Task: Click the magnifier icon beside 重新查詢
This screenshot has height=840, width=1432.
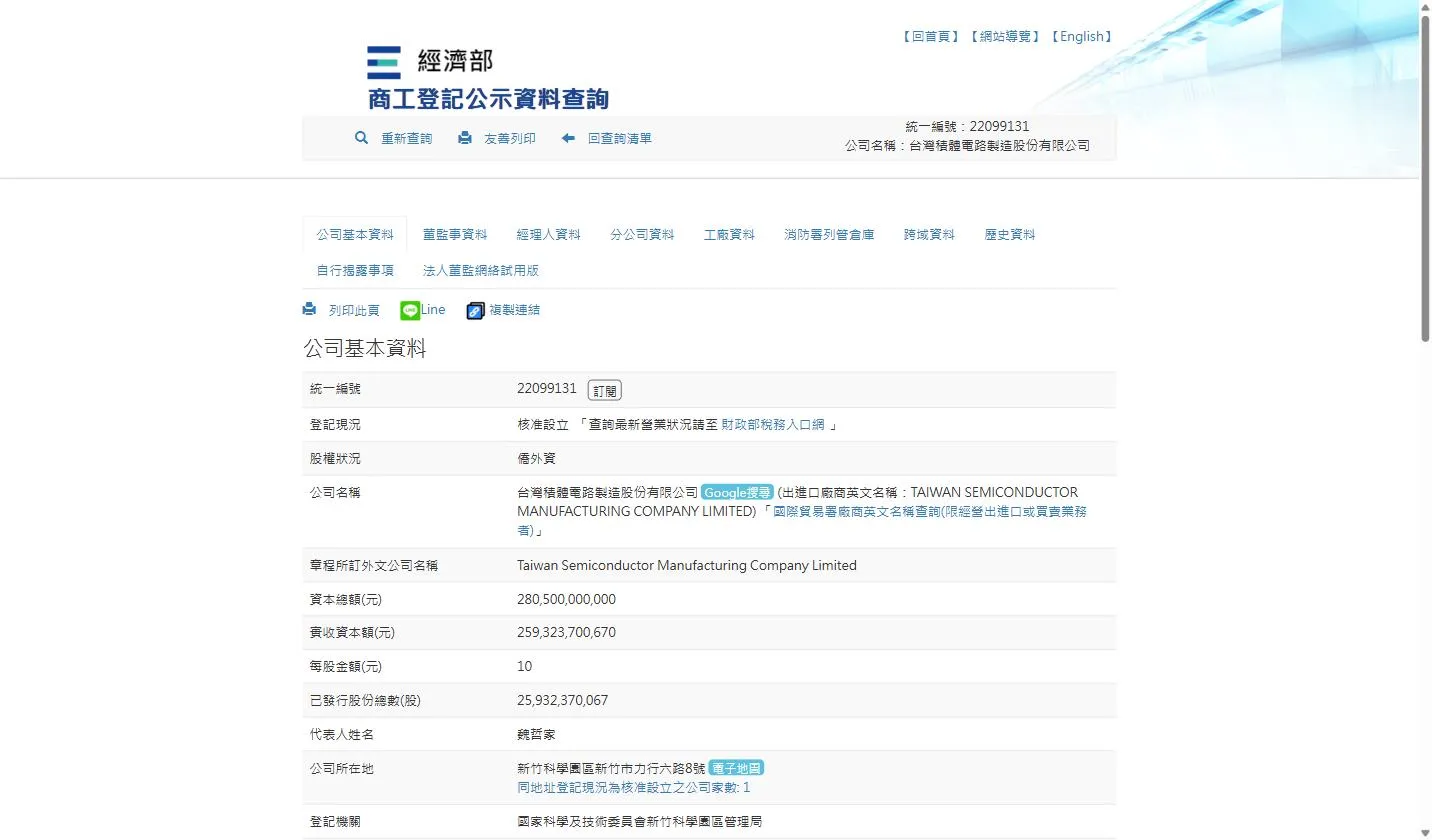Action: click(362, 138)
